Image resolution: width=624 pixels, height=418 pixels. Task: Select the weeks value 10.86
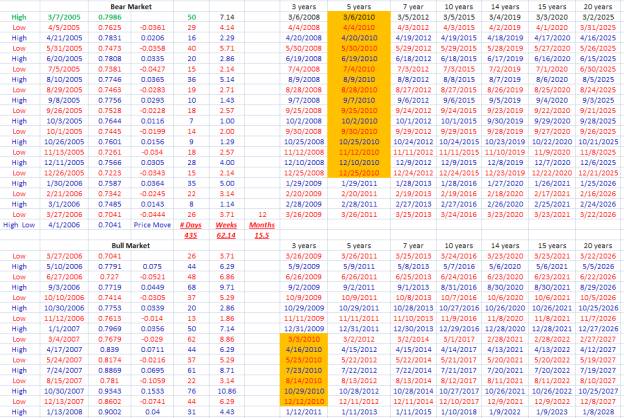tap(227, 391)
